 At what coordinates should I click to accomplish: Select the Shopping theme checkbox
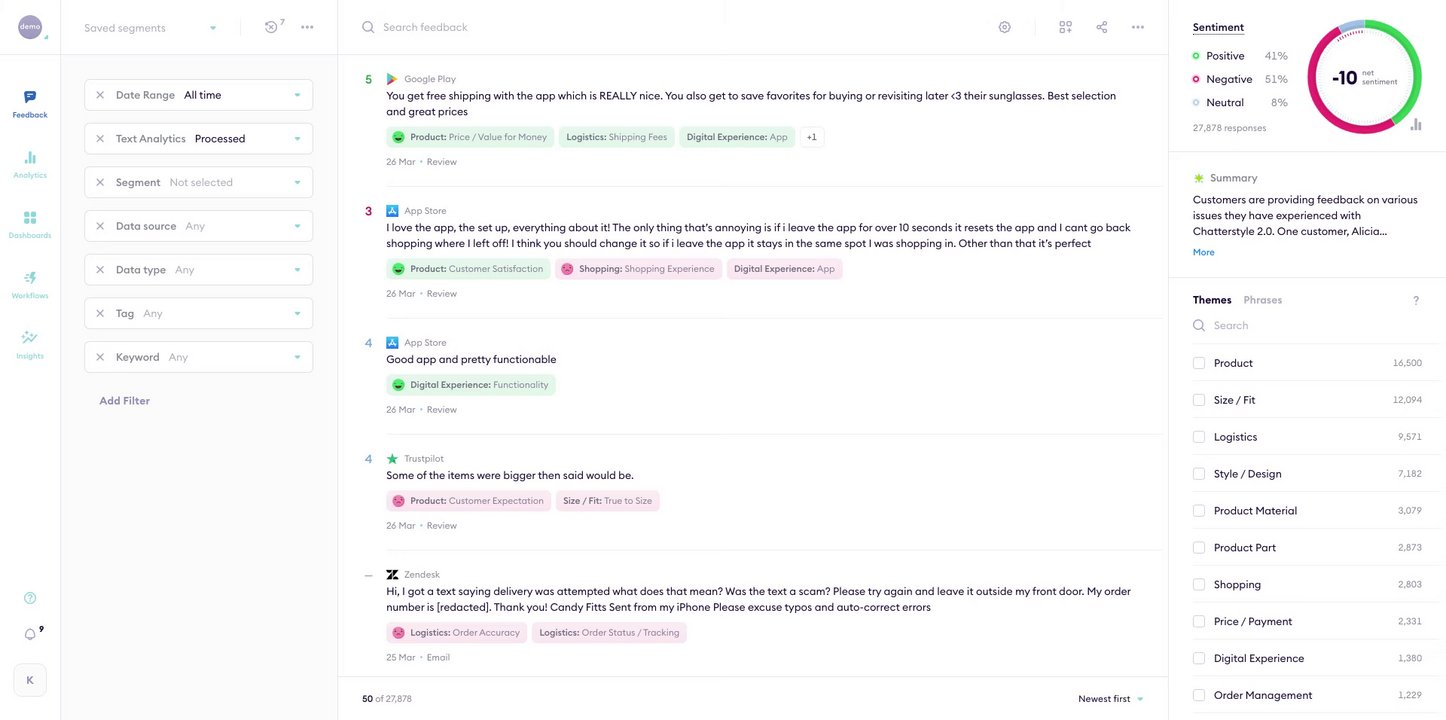[1199, 584]
